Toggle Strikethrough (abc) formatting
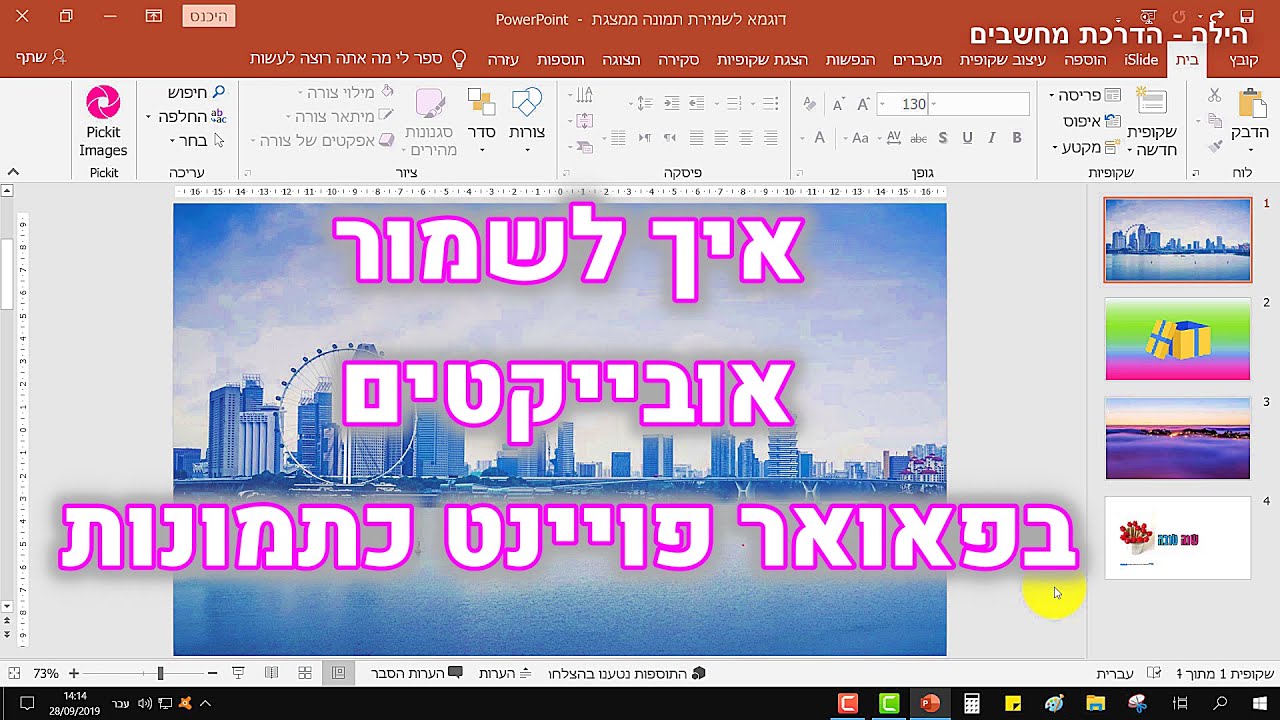 (x=918, y=138)
